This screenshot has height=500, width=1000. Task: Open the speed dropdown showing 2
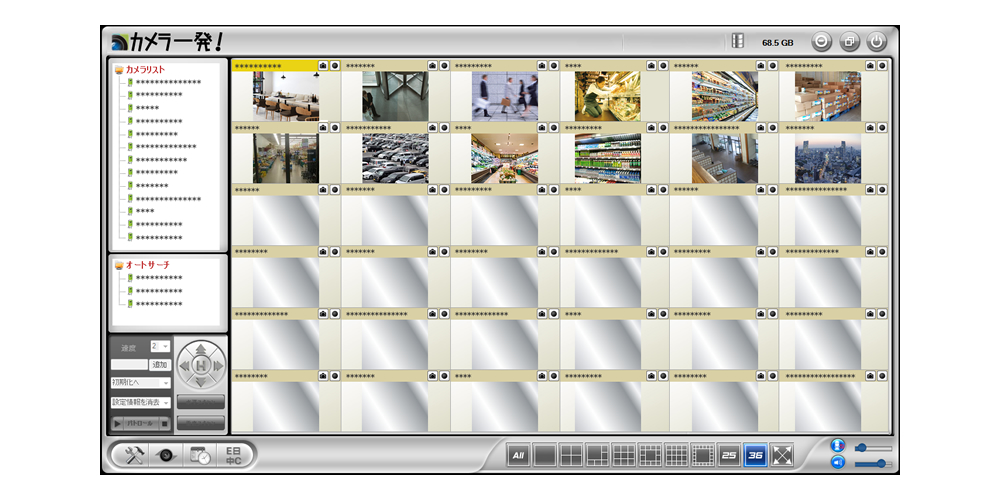[x=160, y=346]
